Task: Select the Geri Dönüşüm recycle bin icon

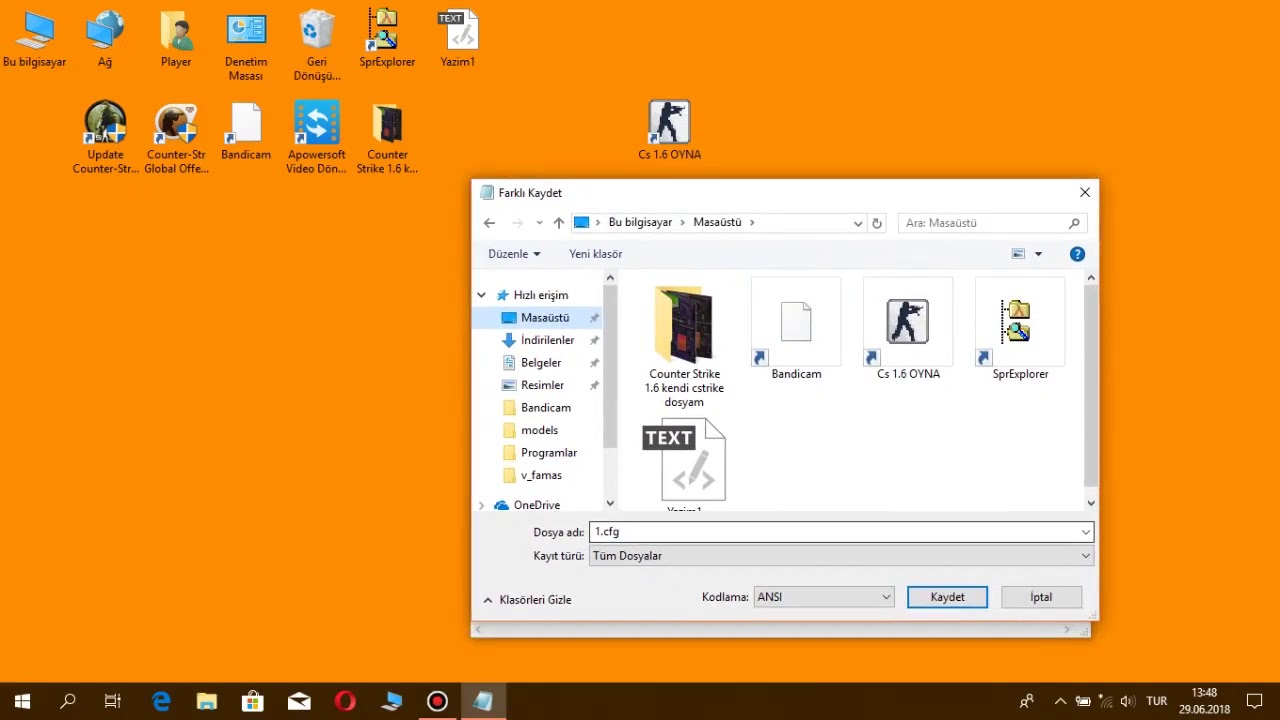Action: coord(317,47)
